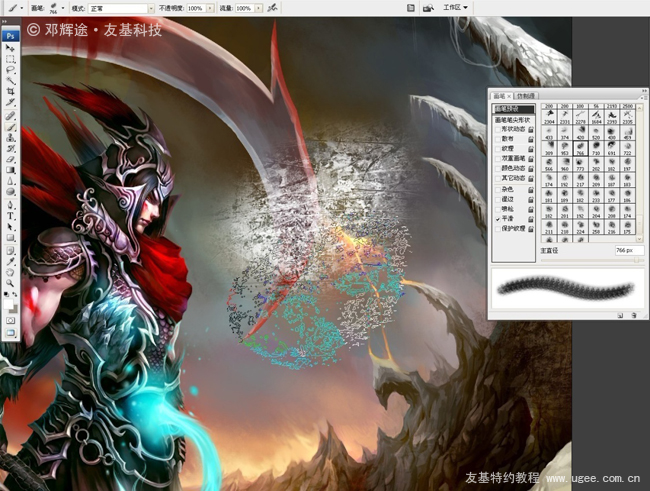Viewport: 650px width, 491px height.
Task: Open the 不透明度 slider arrow
Action: click(x=210, y=8)
